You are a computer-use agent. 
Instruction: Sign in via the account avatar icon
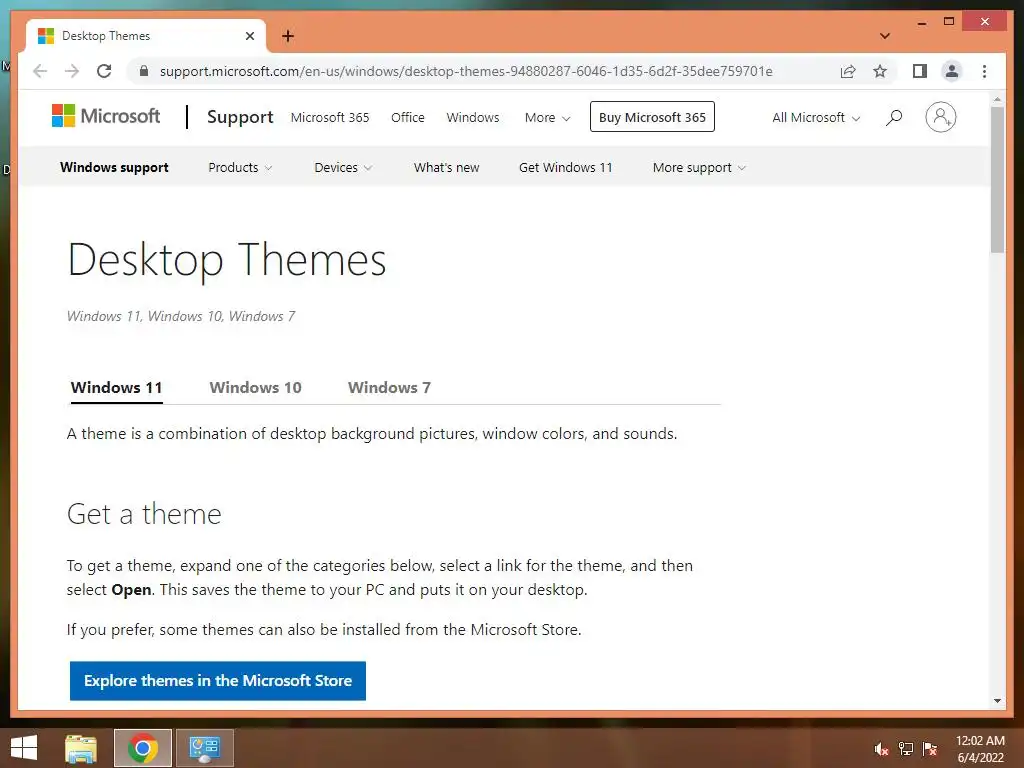point(940,117)
